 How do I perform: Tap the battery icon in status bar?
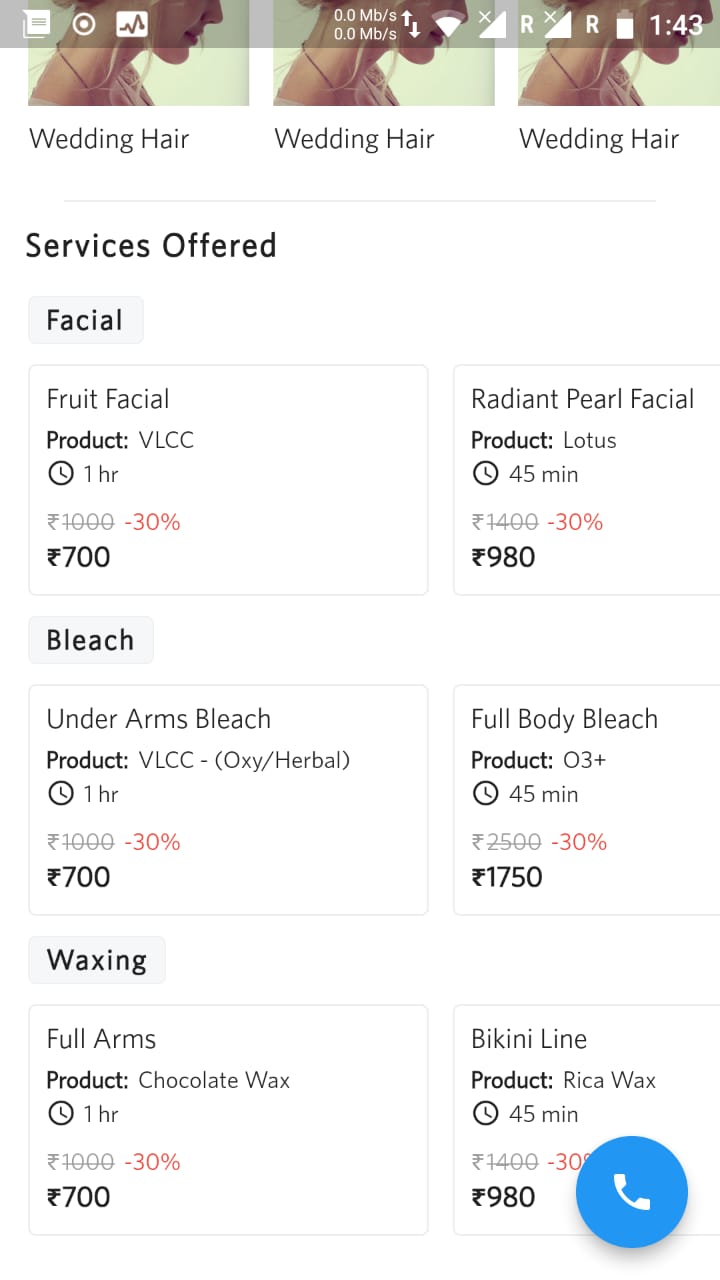tap(625, 25)
